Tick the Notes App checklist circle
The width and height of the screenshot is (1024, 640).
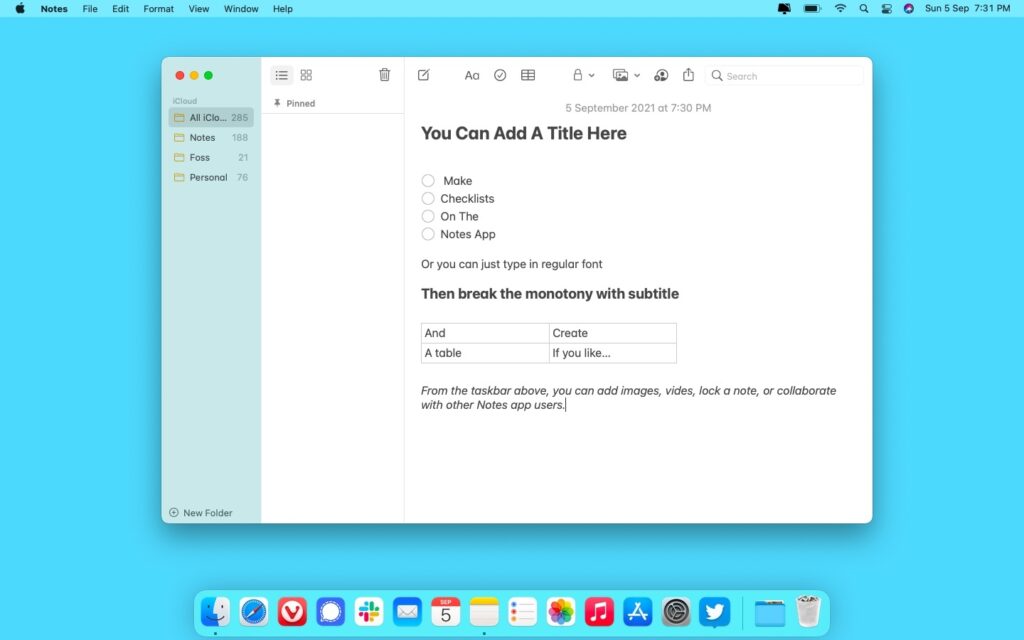coord(428,234)
